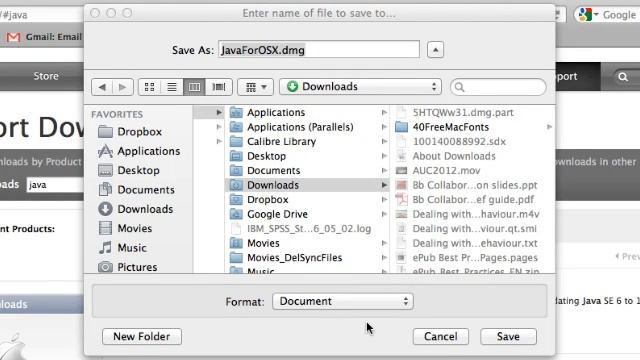Click the Save button
640x360 pixels.
[508, 336]
